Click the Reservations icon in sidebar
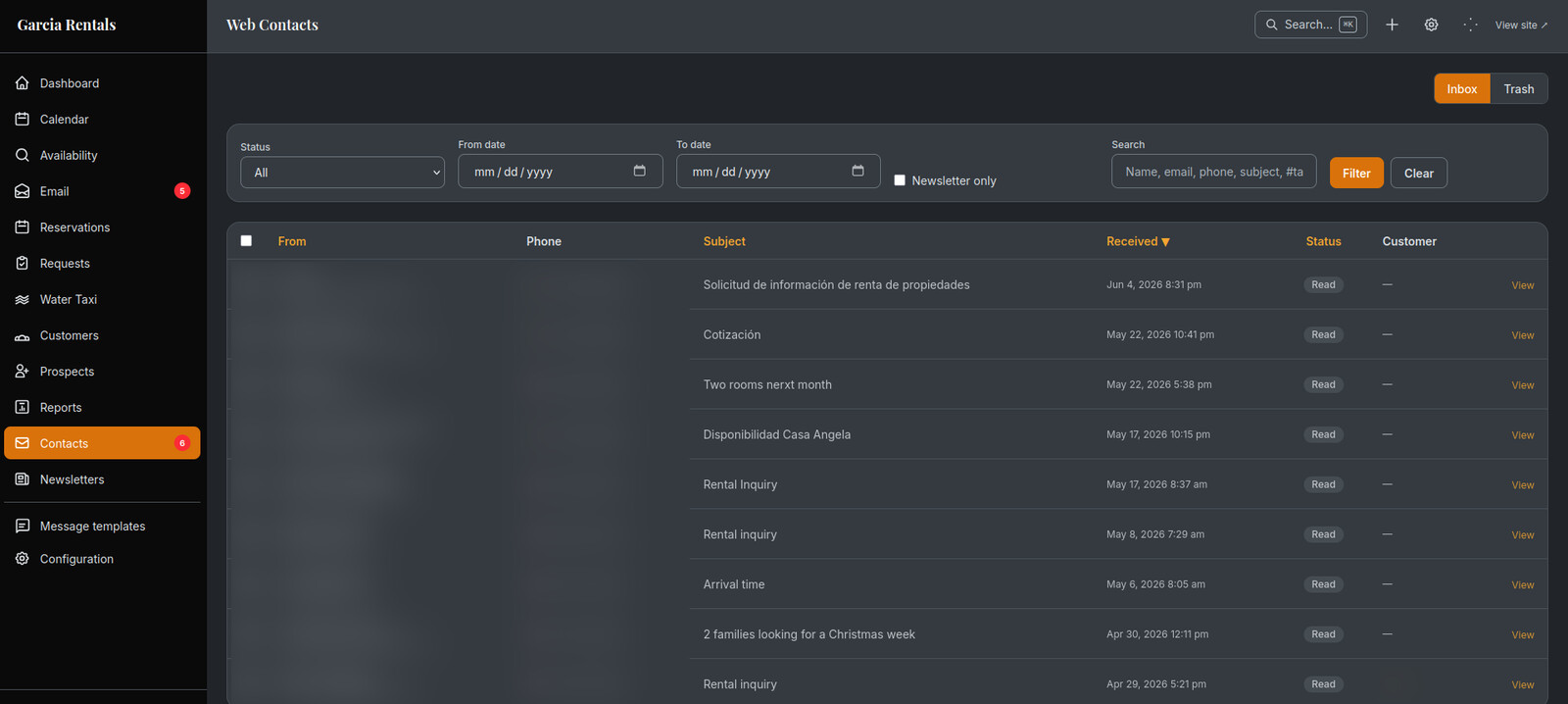The width and height of the screenshot is (1568, 704). [x=23, y=227]
